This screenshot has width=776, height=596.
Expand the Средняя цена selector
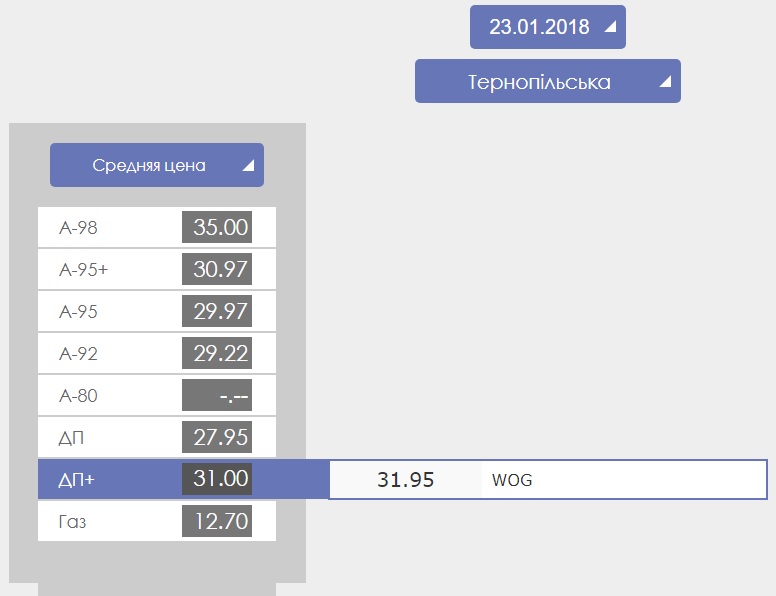click(157, 165)
